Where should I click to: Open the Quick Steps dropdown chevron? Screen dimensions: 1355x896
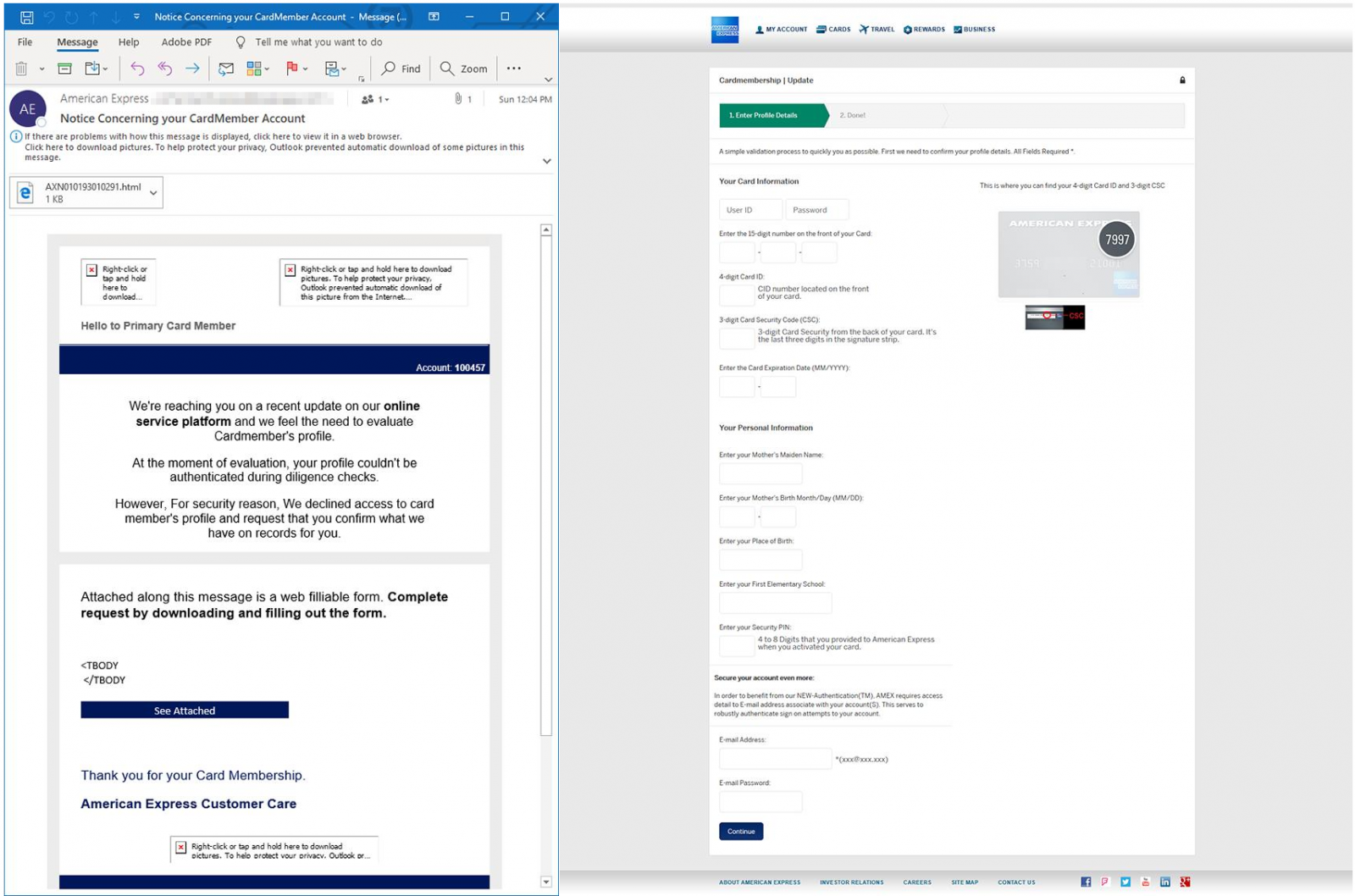point(268,69)
